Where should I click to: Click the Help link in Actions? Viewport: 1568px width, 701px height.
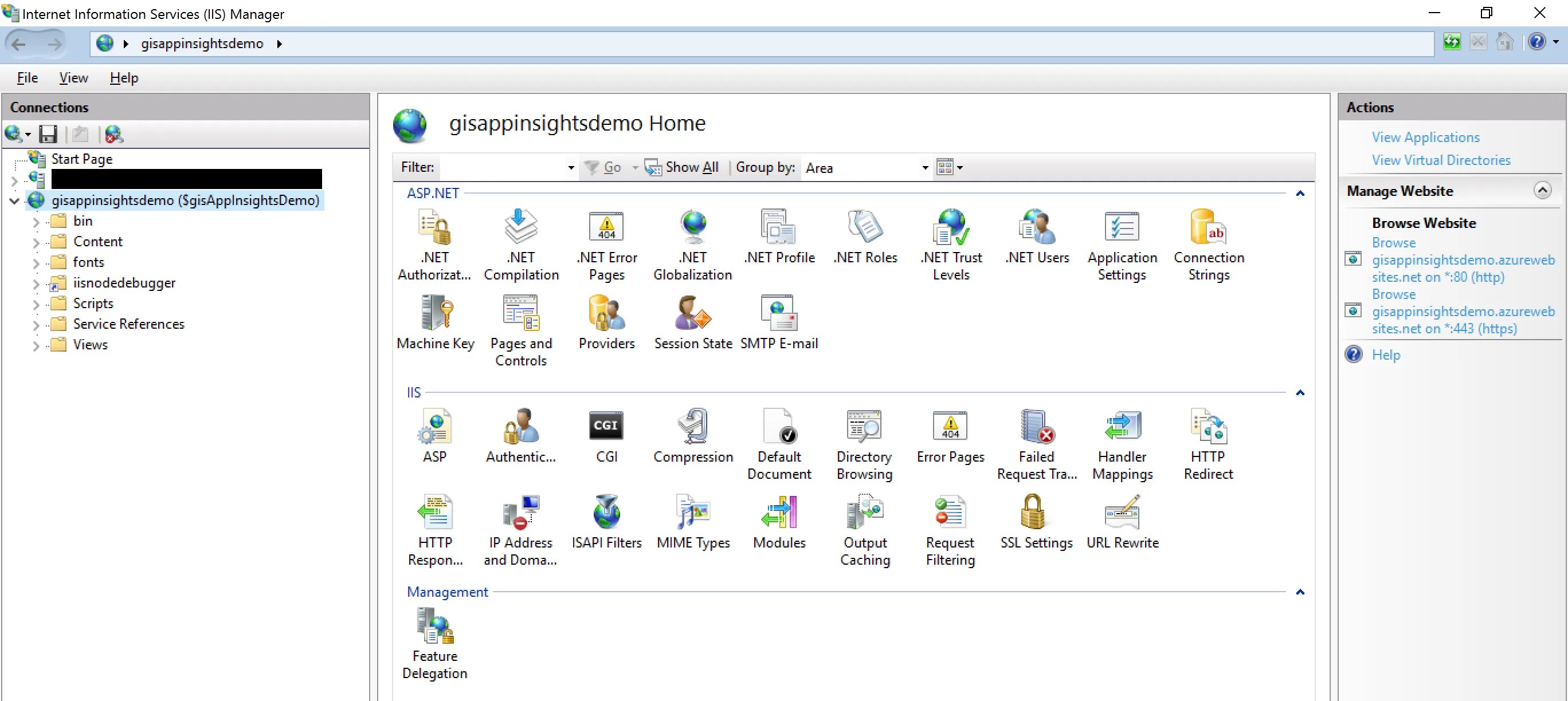1385,355
